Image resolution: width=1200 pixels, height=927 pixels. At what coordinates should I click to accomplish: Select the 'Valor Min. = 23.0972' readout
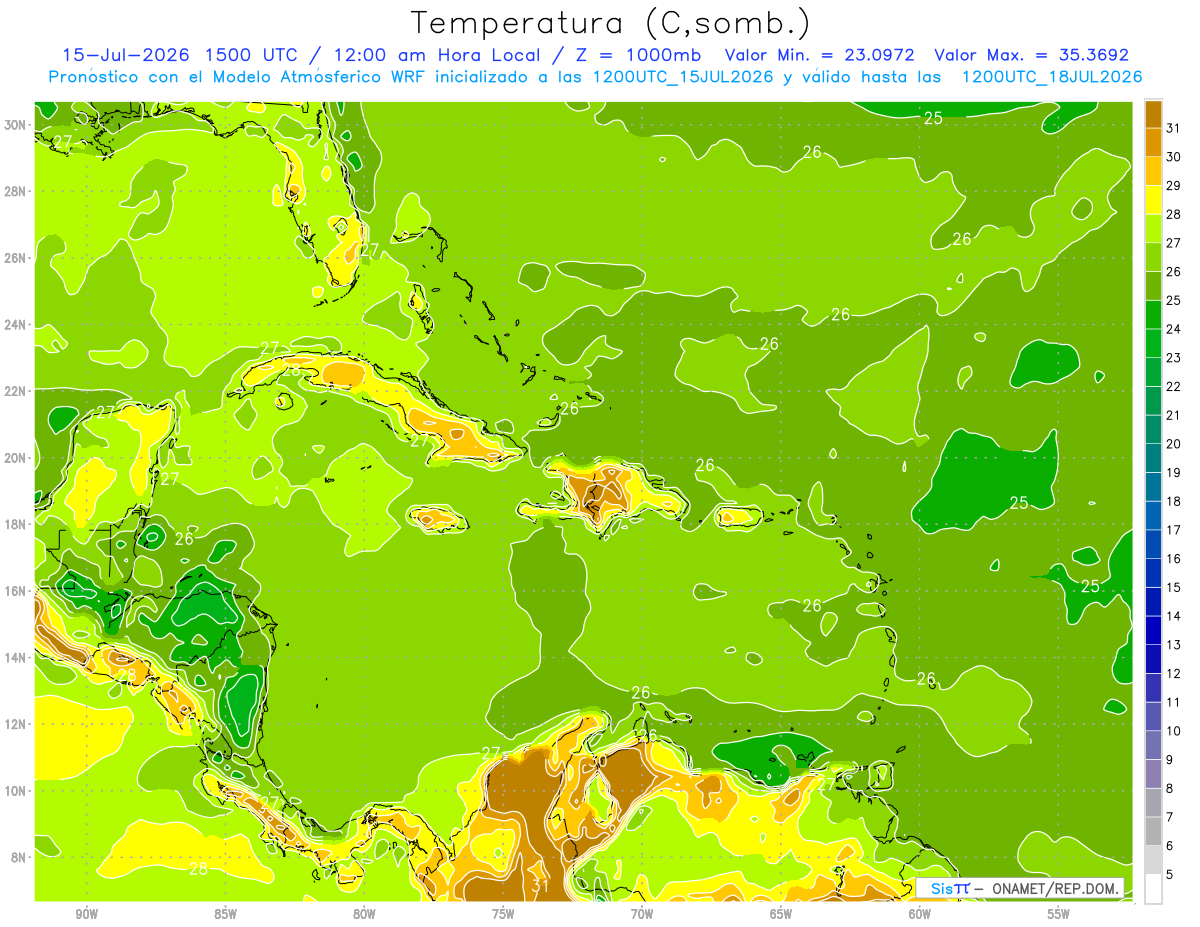(820, 55)
